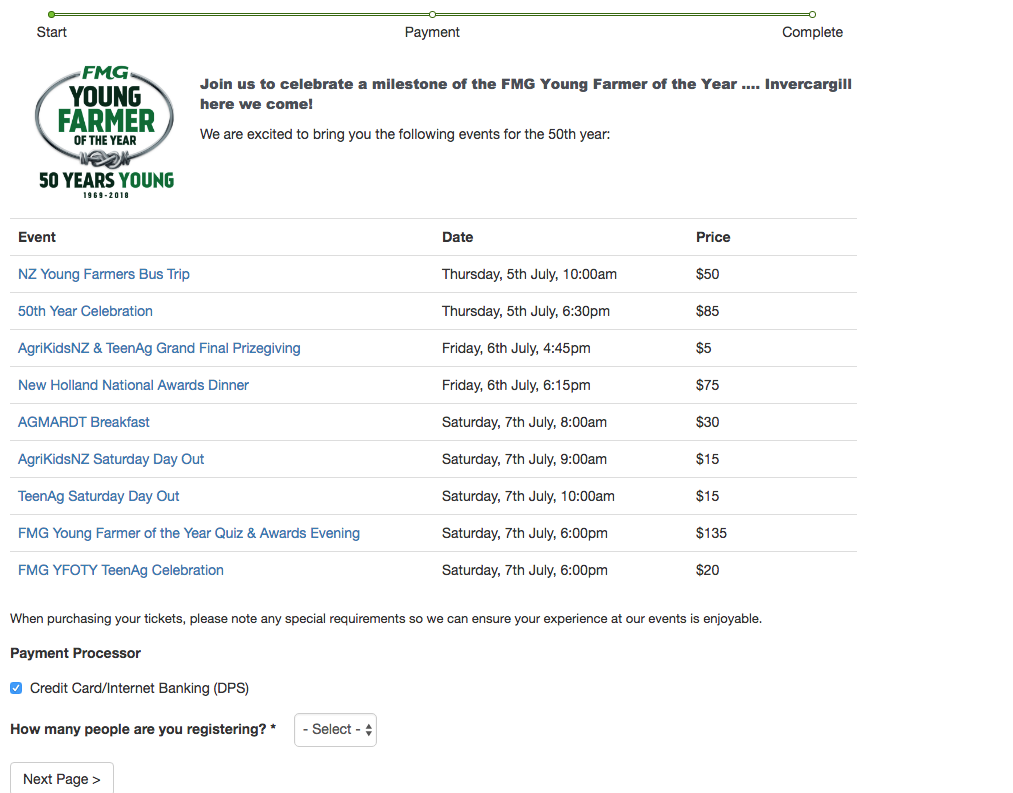Viewport: 1013px width, 793px height.
Task: Open AgriKidsNZ & TeenAg Grand Final Prizegiving
Action: 159,348
